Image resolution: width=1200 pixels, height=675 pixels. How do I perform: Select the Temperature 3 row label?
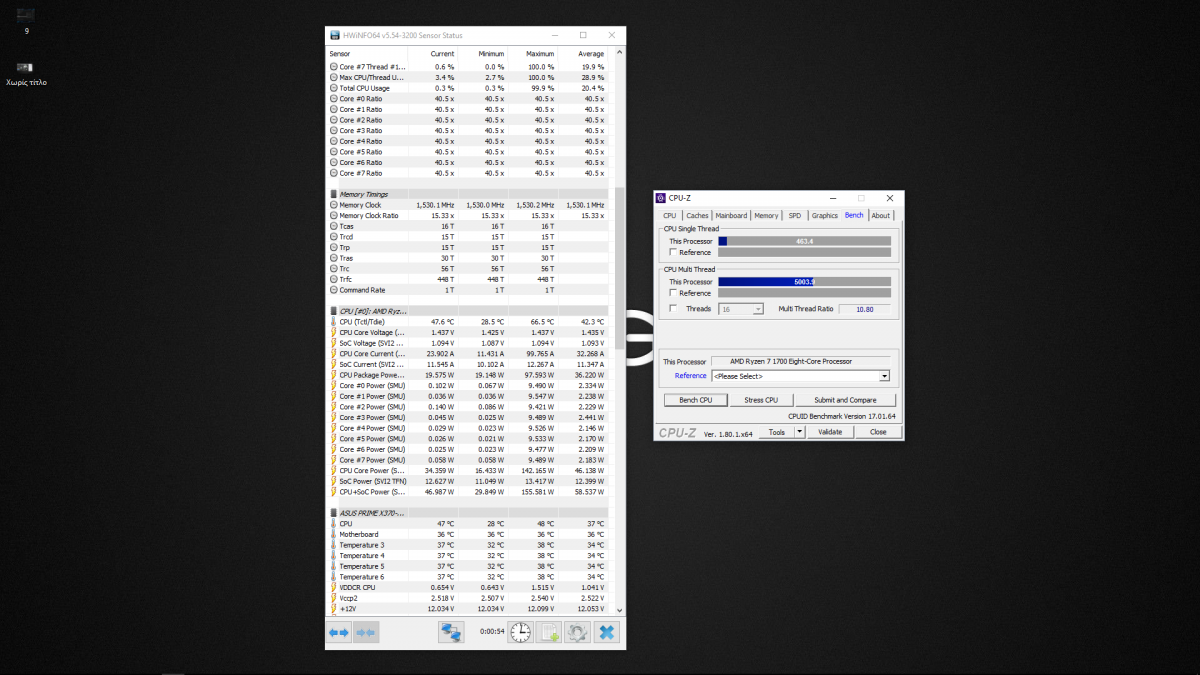(x=361, y=545)
